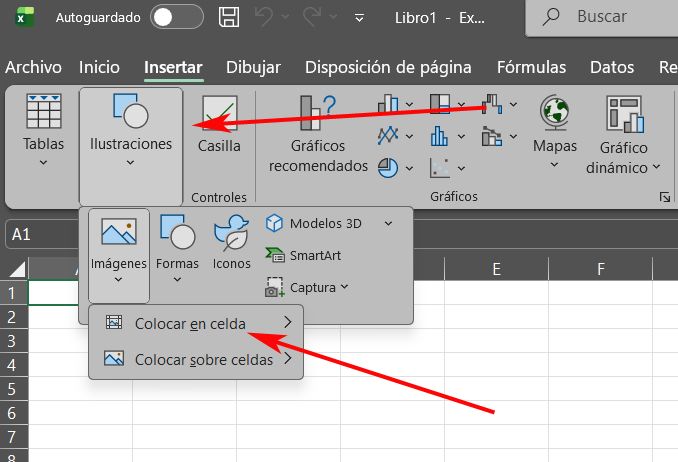Open the Datos tab

(612, 67)
